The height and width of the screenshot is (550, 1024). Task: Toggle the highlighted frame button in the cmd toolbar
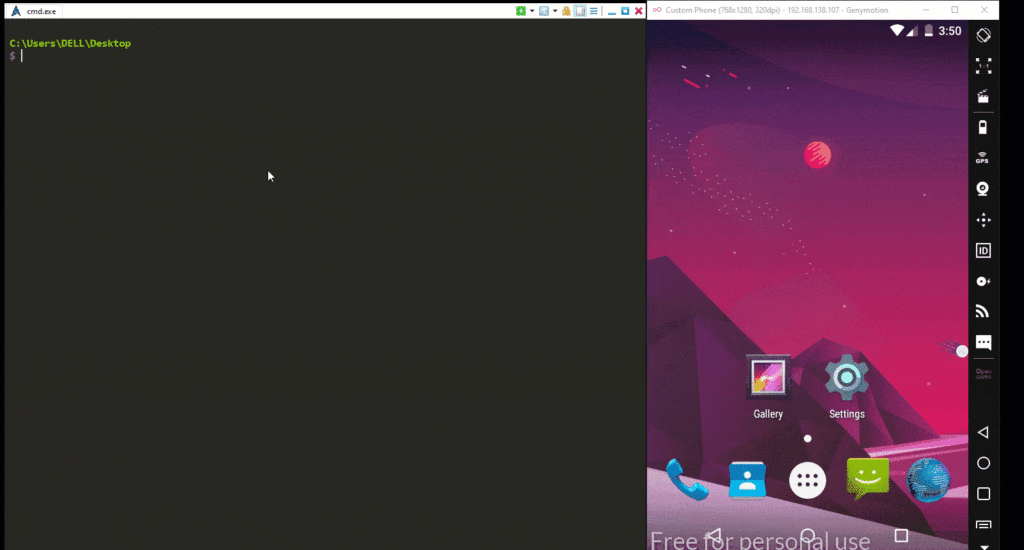click(x=580, y=11)
